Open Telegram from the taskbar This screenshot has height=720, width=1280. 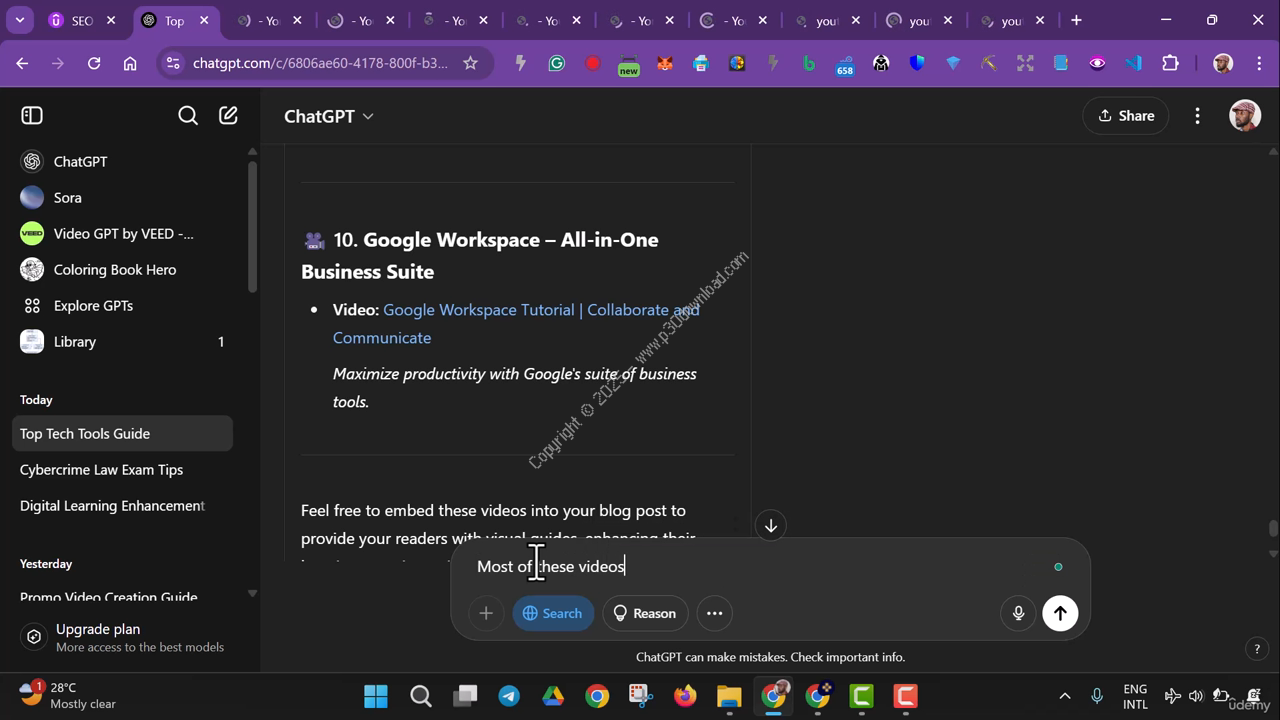click(x=509, y=696)
